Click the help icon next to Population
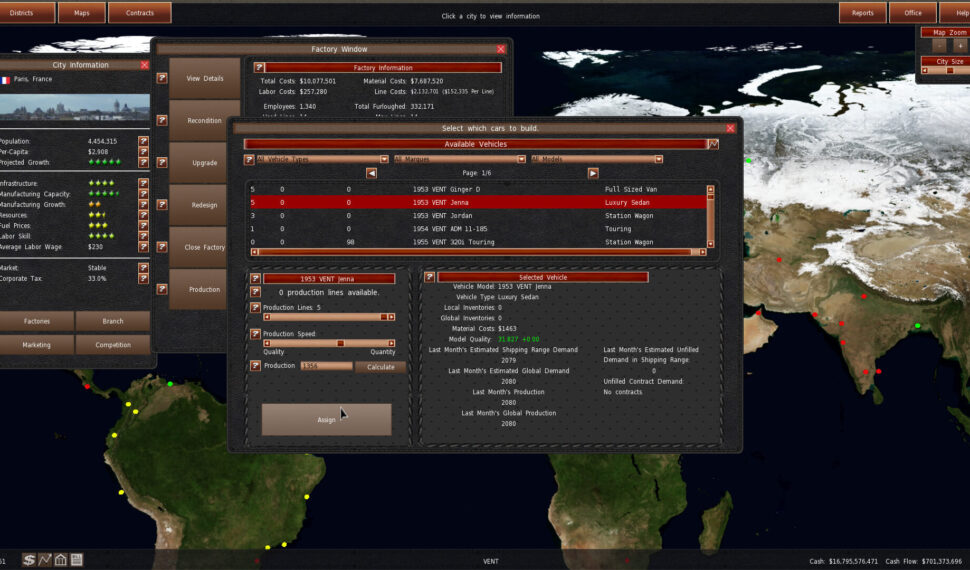The image size is (970, 570). pos(143,141)
